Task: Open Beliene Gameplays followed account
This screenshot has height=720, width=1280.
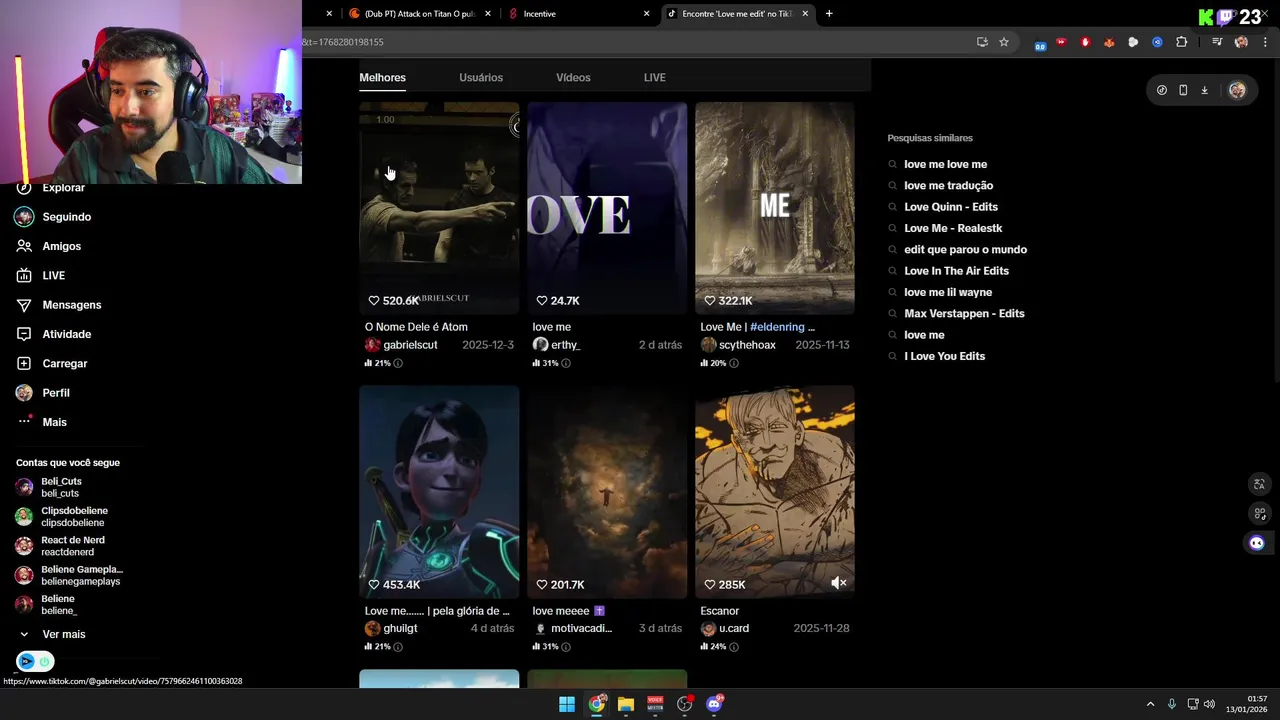Action: tap(80, 575)
